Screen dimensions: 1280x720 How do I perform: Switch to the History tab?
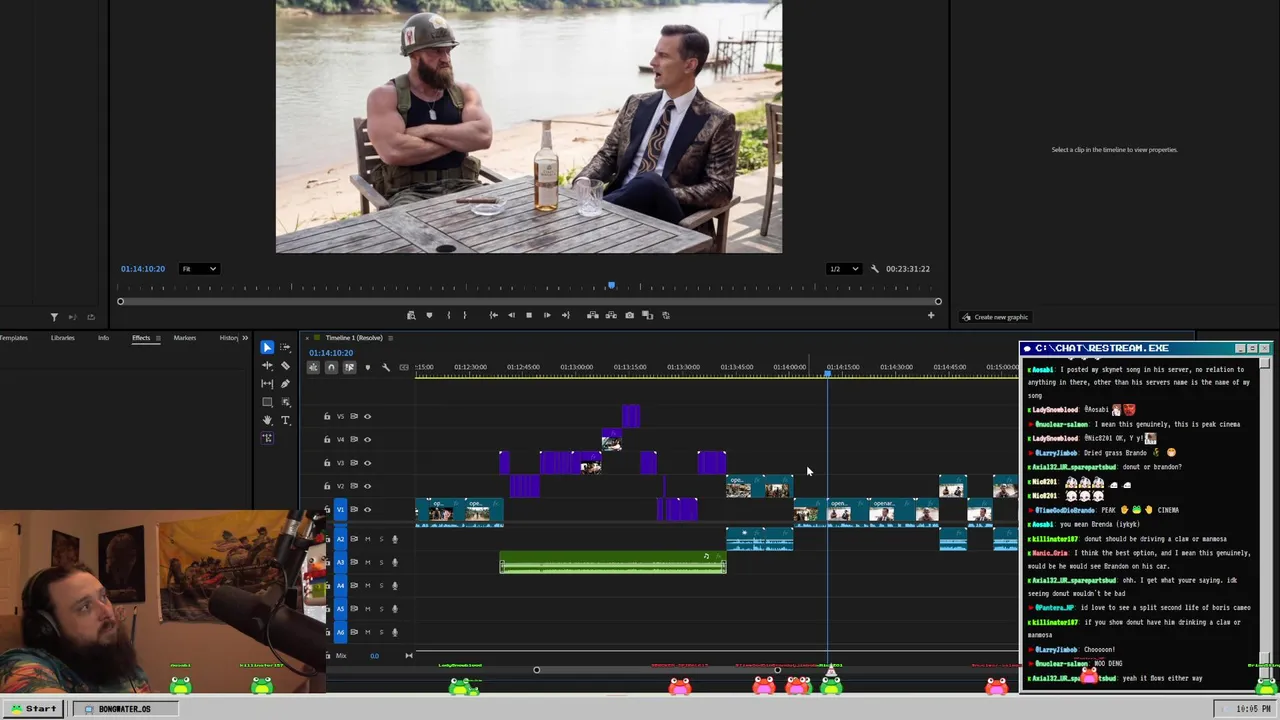(229, 338)
